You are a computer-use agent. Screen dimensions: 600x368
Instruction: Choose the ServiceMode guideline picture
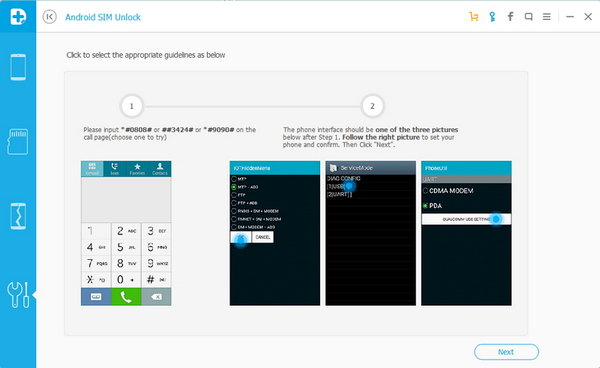(370, 233)
